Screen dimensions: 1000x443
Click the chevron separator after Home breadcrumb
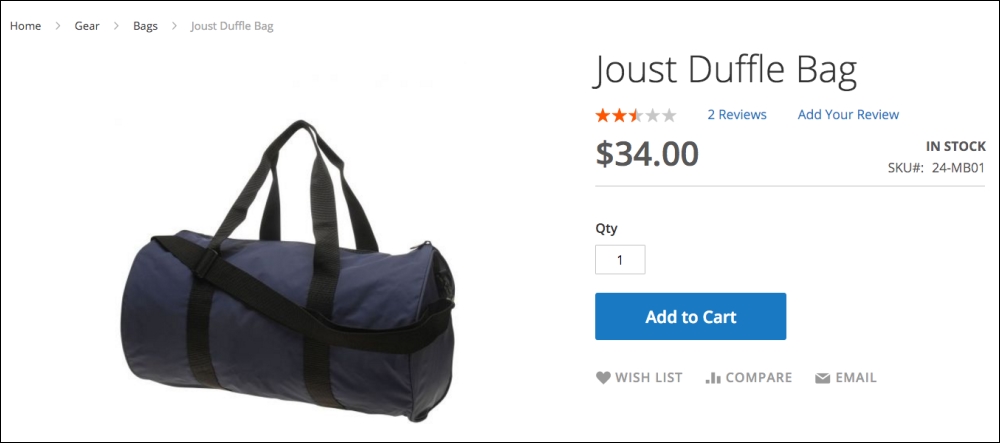click(57, 26)
